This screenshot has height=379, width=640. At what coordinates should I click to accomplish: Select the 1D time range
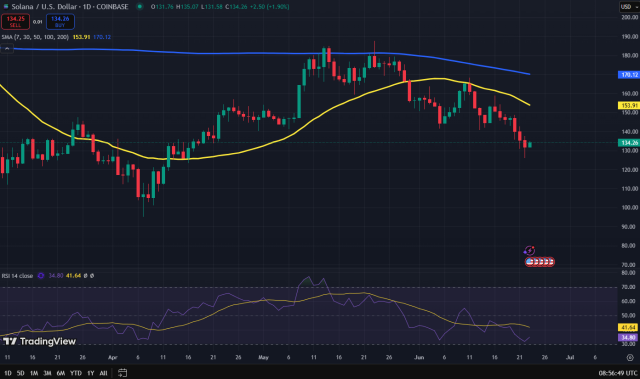[x=7, y=373]
